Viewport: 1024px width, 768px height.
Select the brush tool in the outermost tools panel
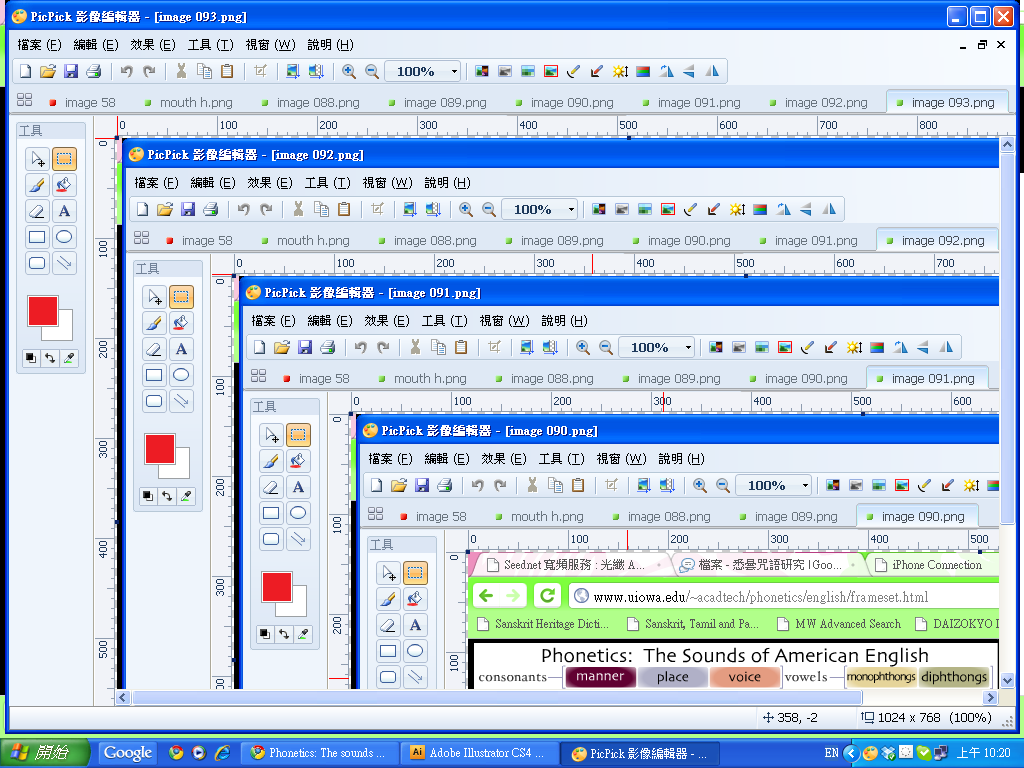pos(37,185)
